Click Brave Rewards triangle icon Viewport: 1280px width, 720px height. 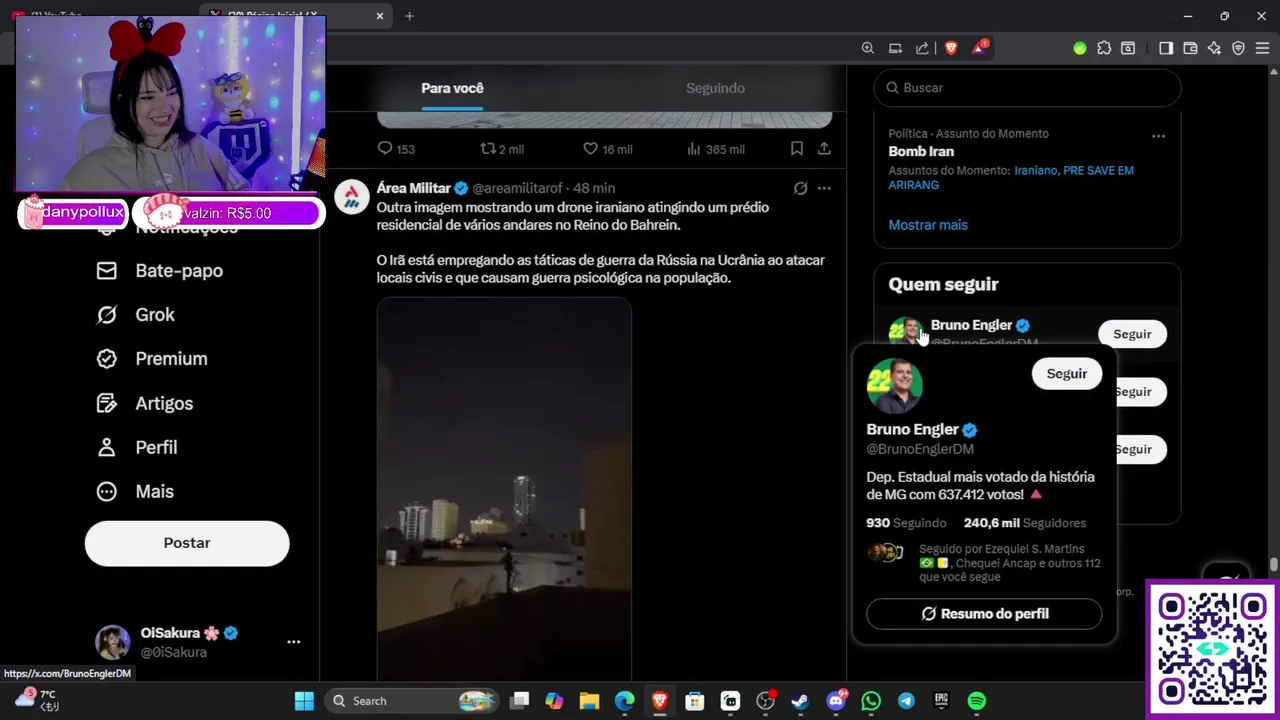click(x=979, y=48)
